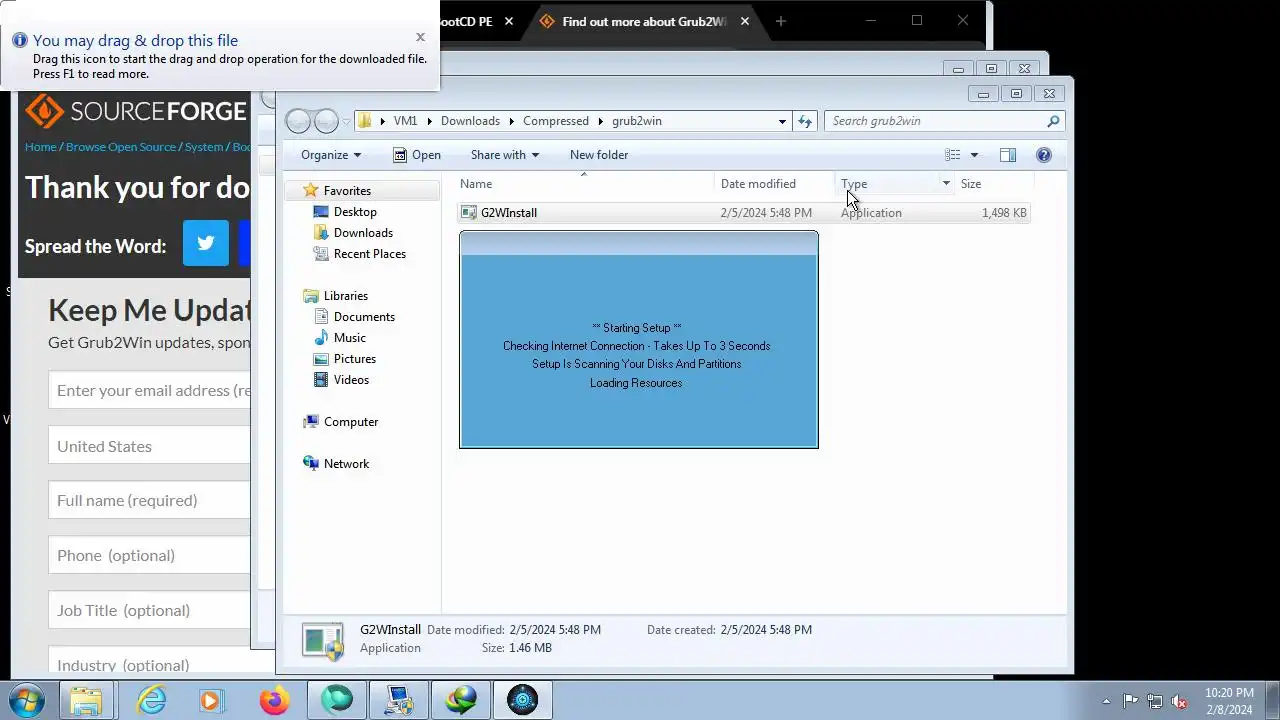The width and height of the screenshot is (1280, 720).
Task: Close the browser tab ending in ootCD PE
Action: tap(509, 21)
